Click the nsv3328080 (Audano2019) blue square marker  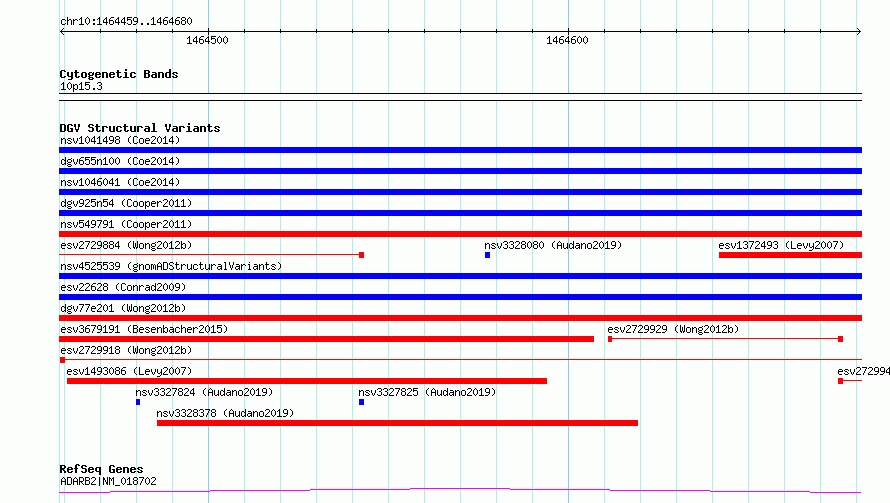pyautogui.click(x=487, y=255)
